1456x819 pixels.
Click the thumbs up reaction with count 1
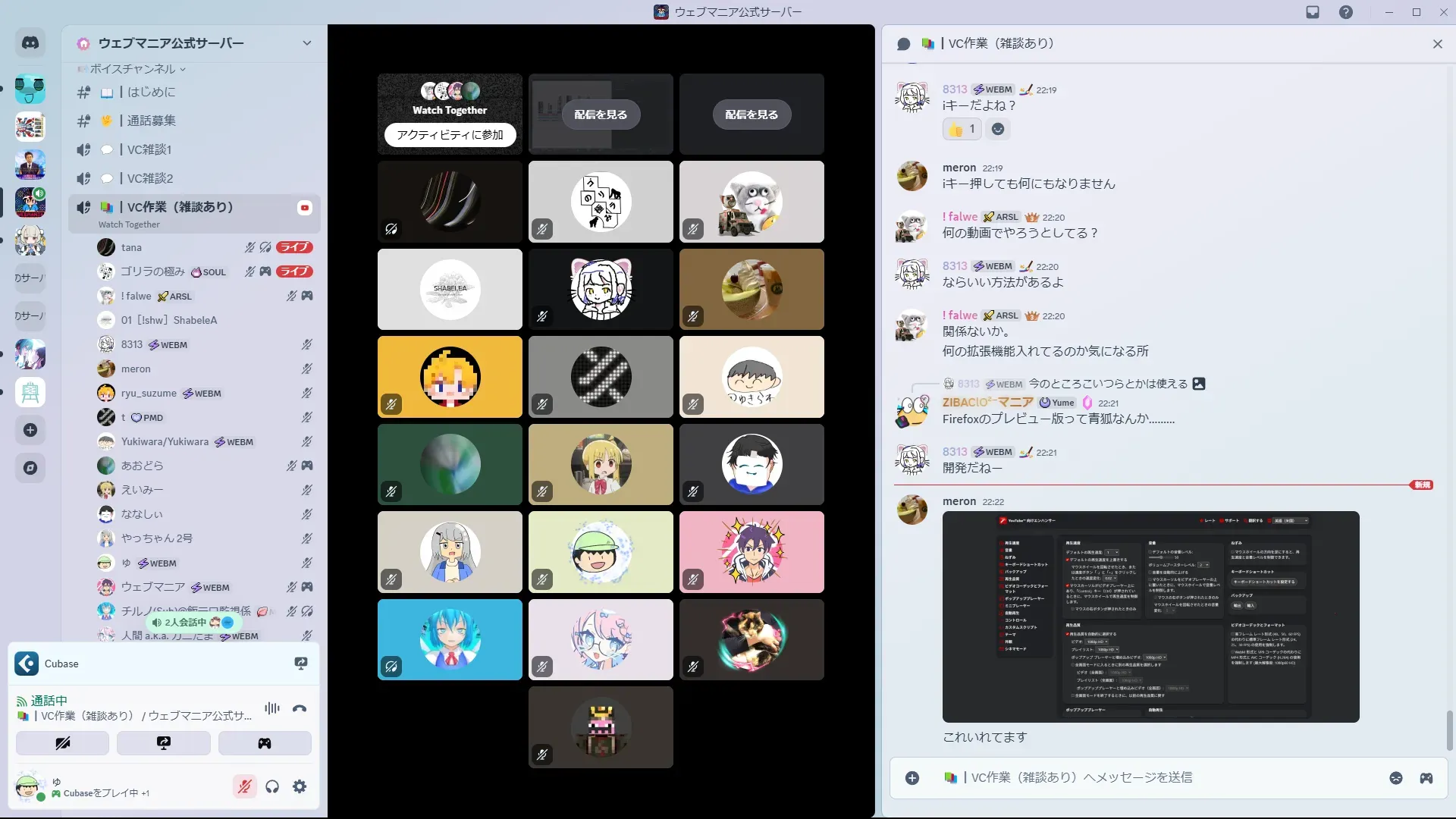tap(962, 129)
